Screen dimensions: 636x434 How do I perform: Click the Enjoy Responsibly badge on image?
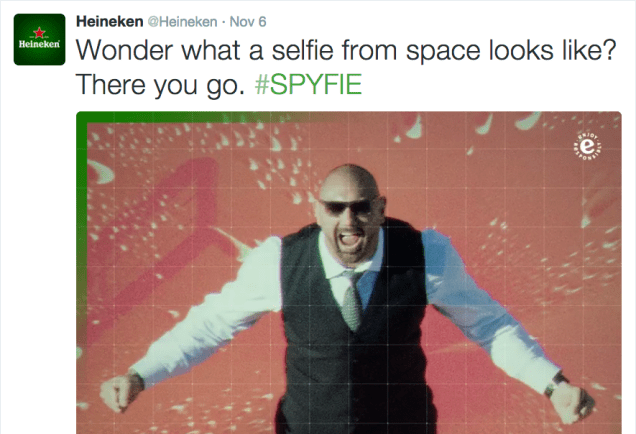pos(587,146)
